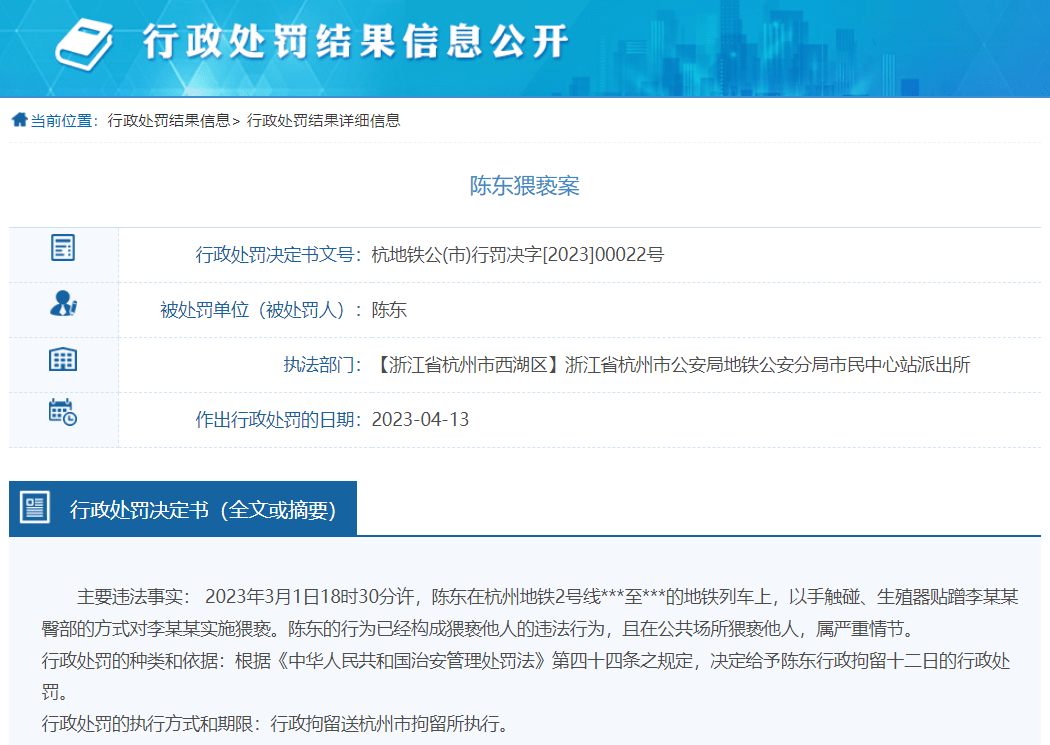Click the book logo icon in header
The height and width of the screenshot is (745, 1050).
[x=84, y=44]
